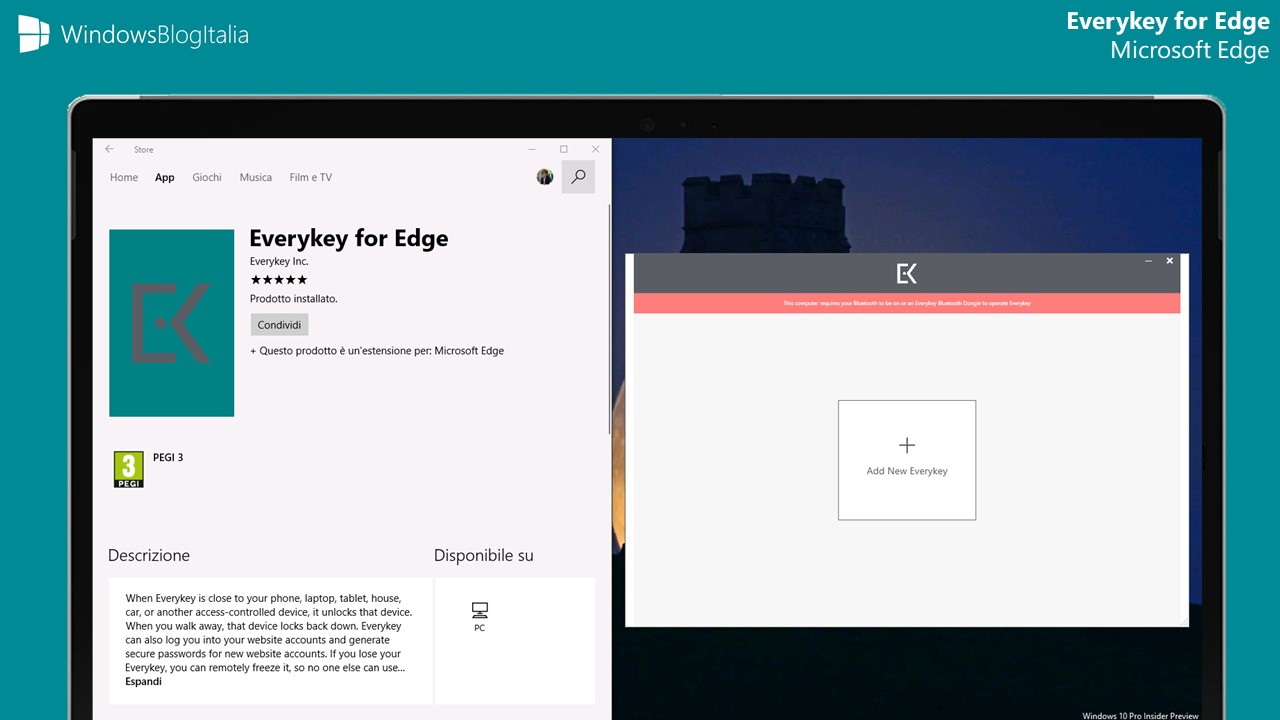Click the Microsoft Edge extension note
Viewport: 1280px width, 720px height.
(377, 351)
